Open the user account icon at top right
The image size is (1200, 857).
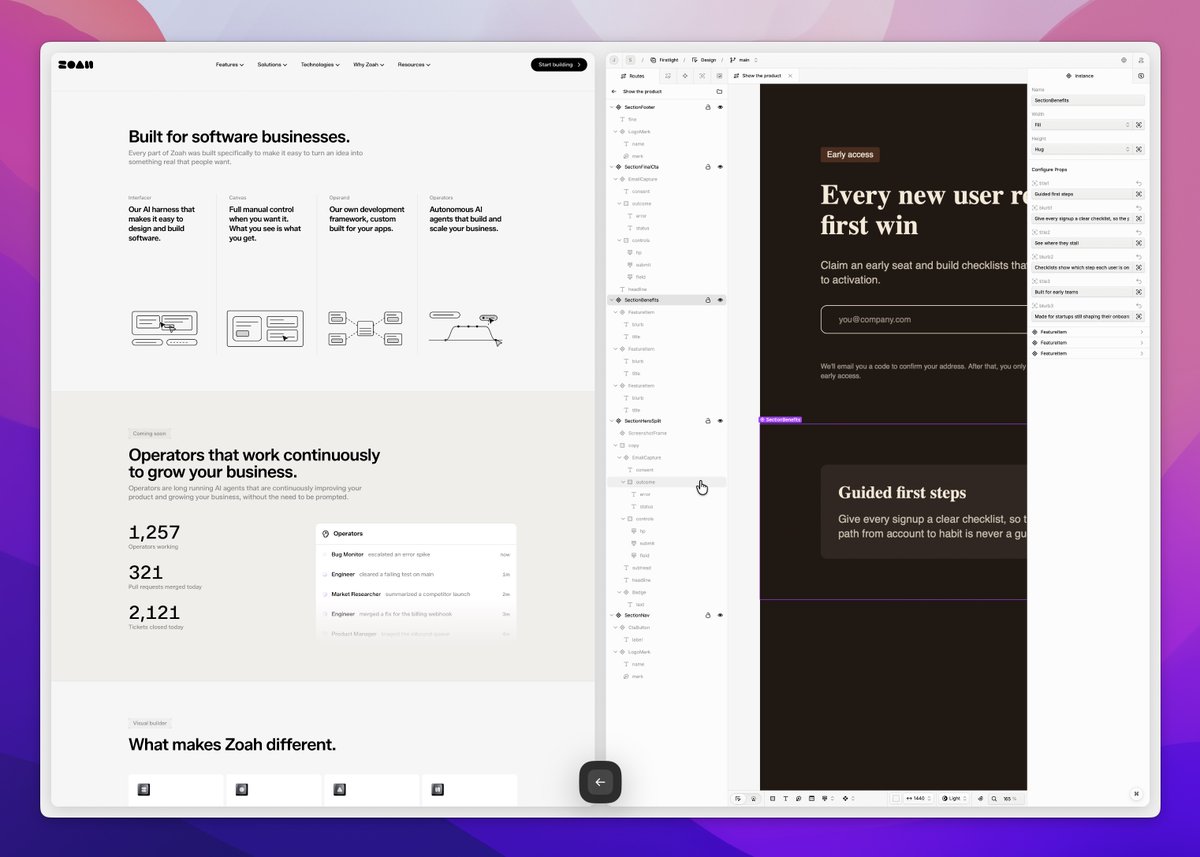click(x=1141, y=60)
